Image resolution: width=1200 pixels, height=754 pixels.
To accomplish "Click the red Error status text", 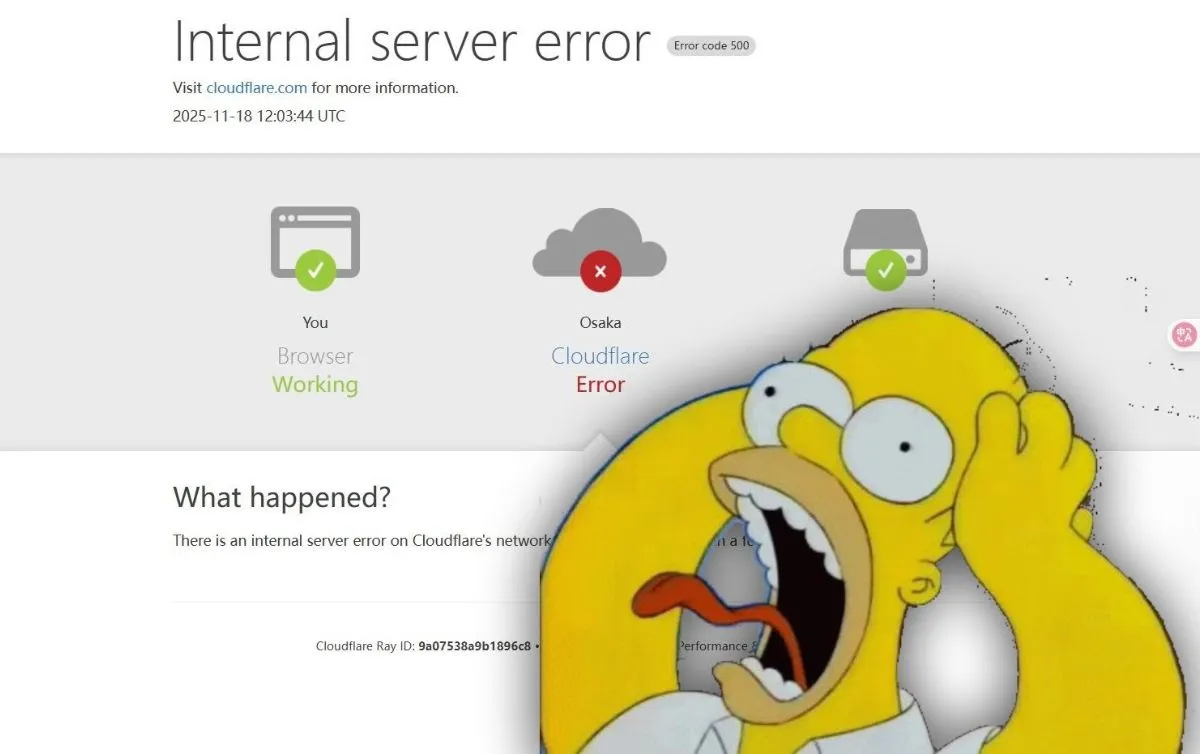I will tap(600, 385).
